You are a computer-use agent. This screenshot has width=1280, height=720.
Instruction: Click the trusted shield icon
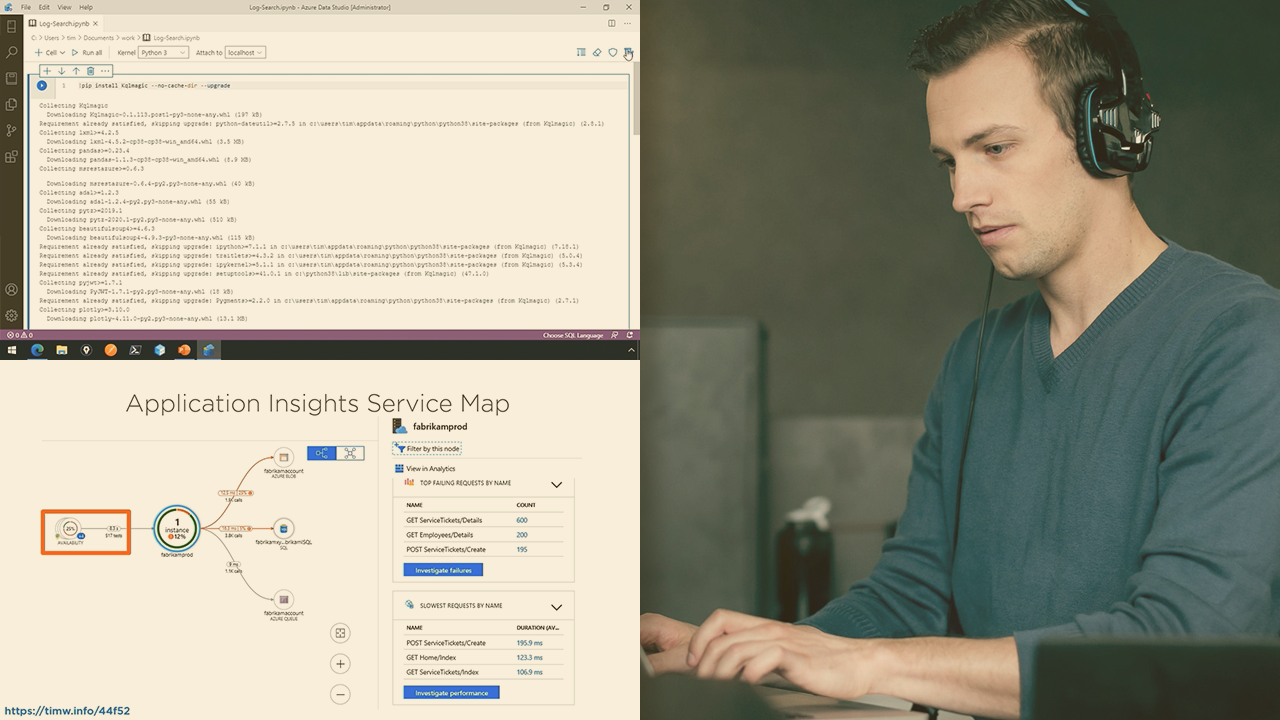pos(613,52)
